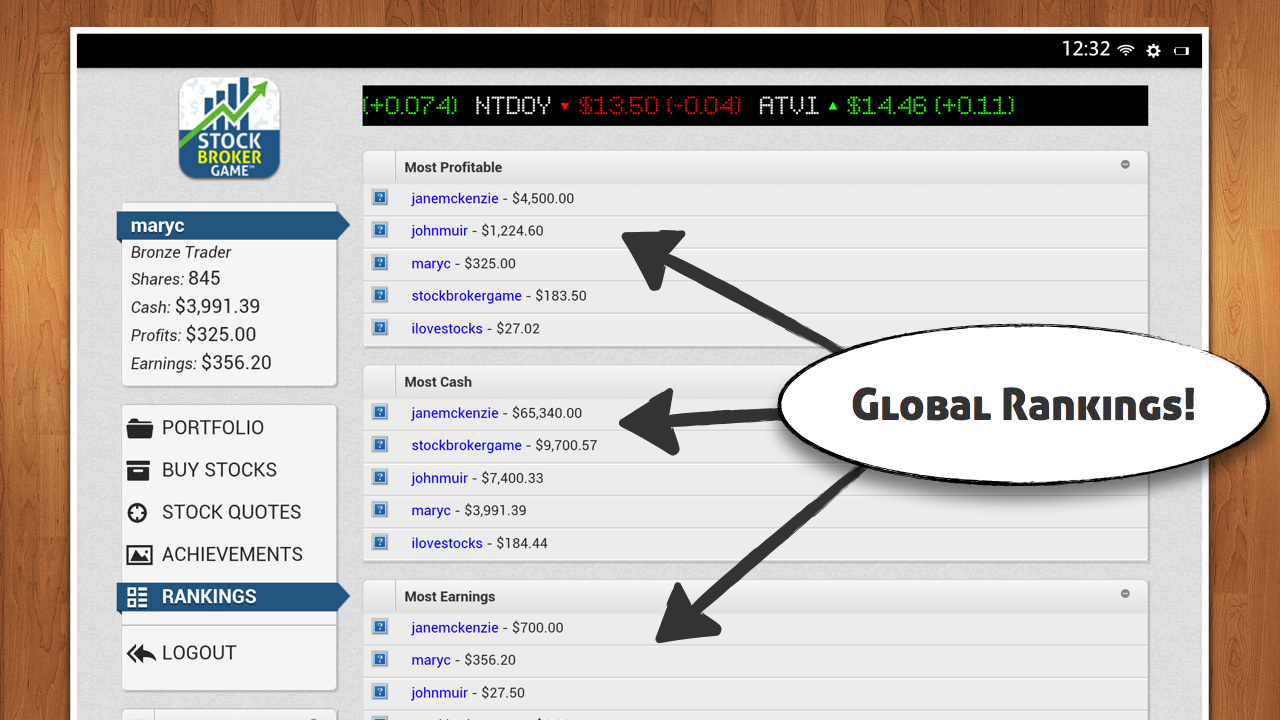This screenshot has width=1280, height=720.
Task: Click the Wi-Fi indicator in the status bar
Action: pos(1128,50)
